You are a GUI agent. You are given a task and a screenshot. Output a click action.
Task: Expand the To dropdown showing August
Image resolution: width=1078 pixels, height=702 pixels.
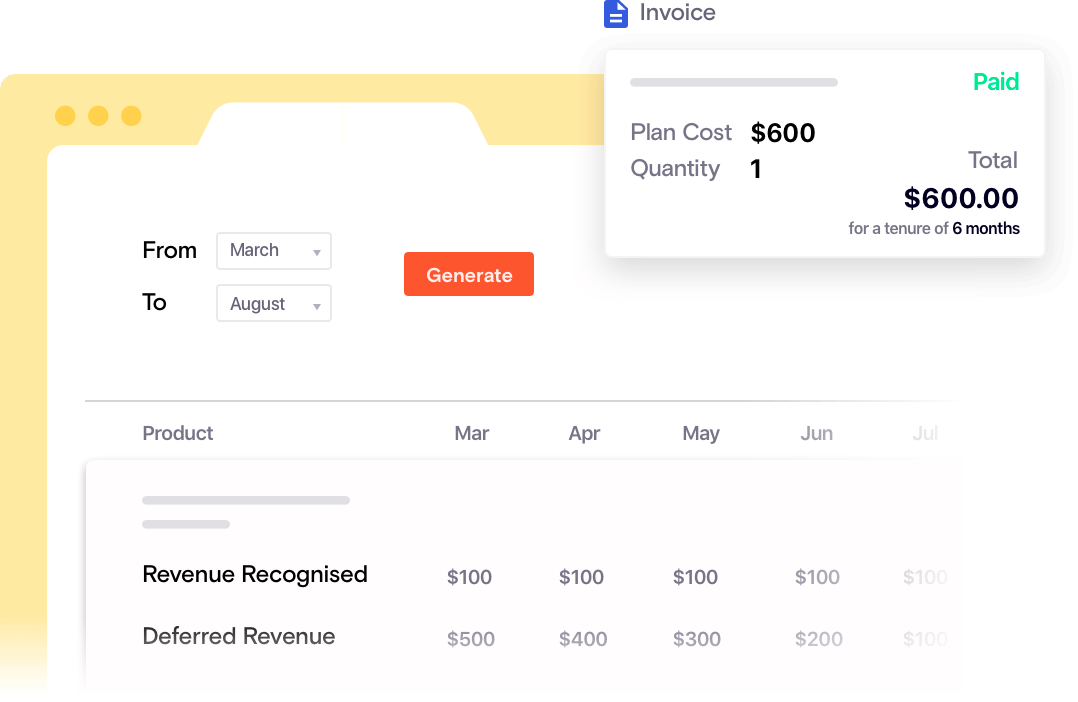[274, 303]
